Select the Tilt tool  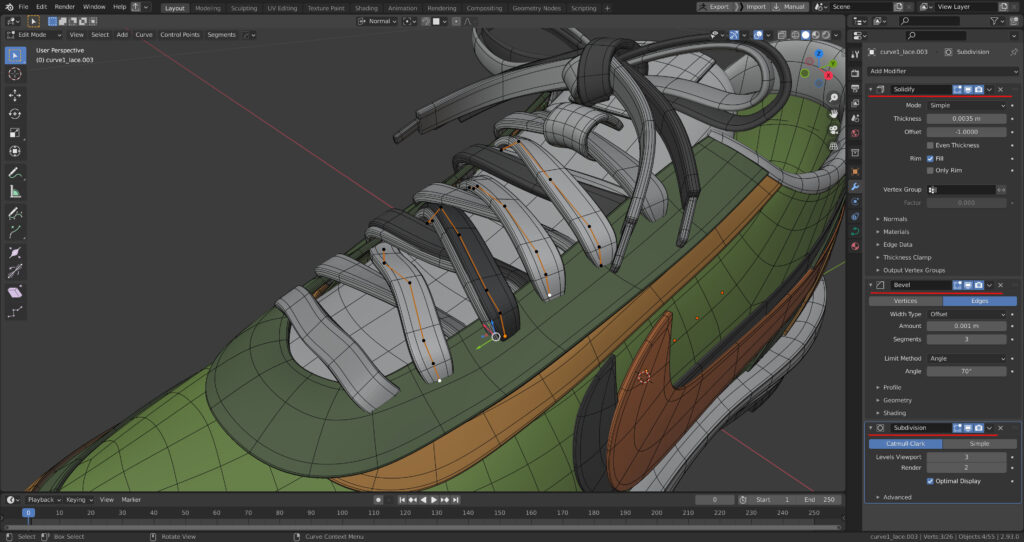[15, 272]
